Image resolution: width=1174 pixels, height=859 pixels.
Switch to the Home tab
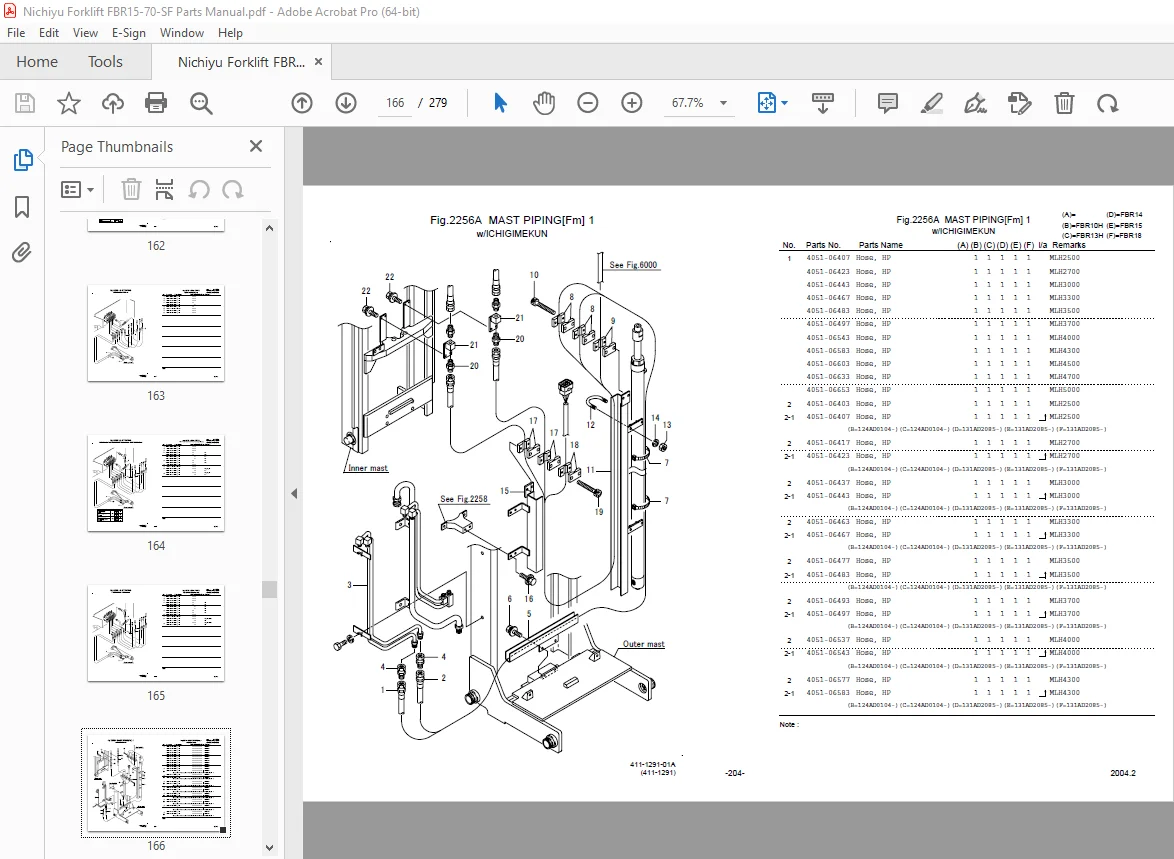[37, 61]
